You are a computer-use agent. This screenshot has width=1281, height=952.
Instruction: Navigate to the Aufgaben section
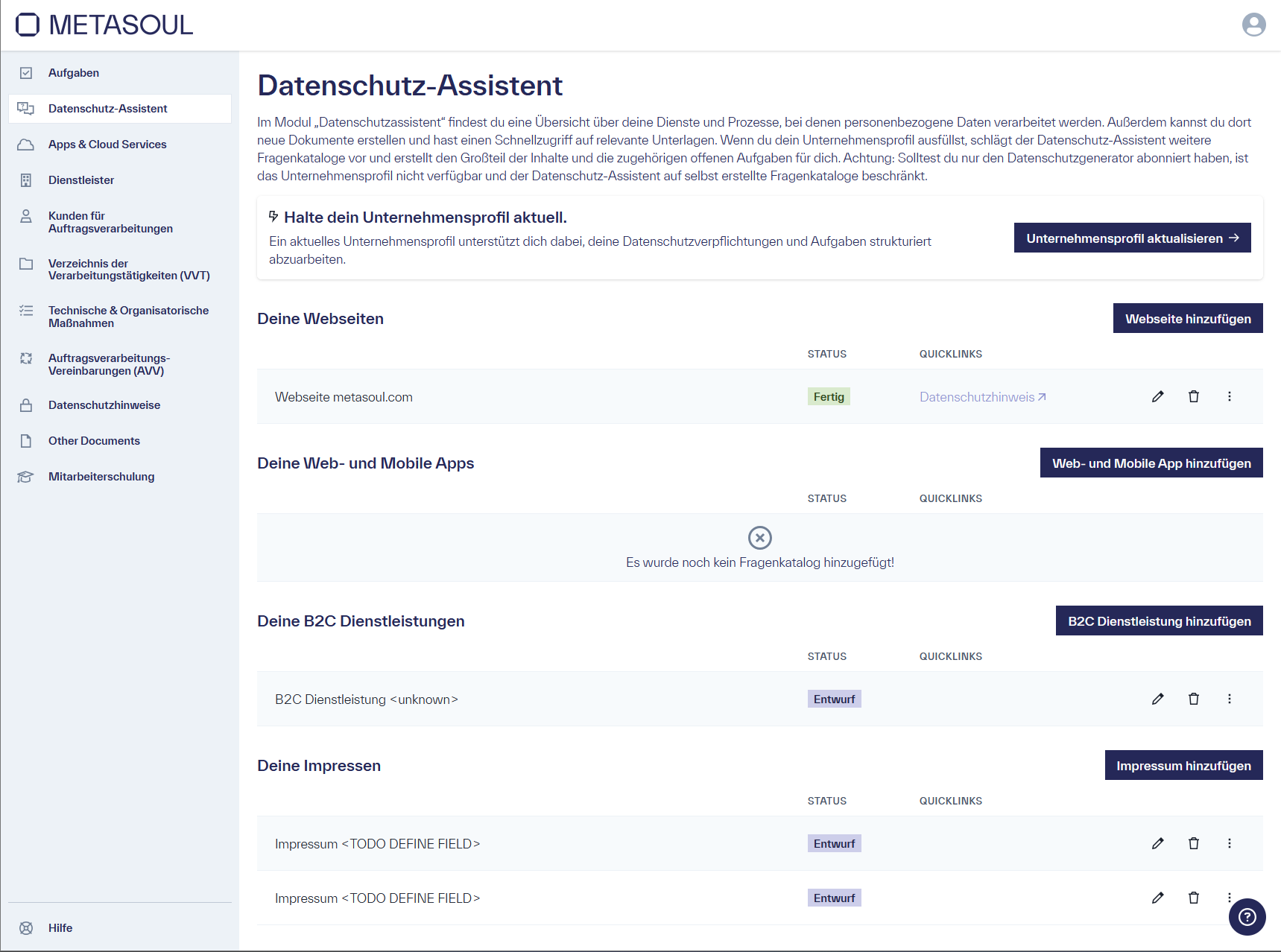(x=73, y=72)
